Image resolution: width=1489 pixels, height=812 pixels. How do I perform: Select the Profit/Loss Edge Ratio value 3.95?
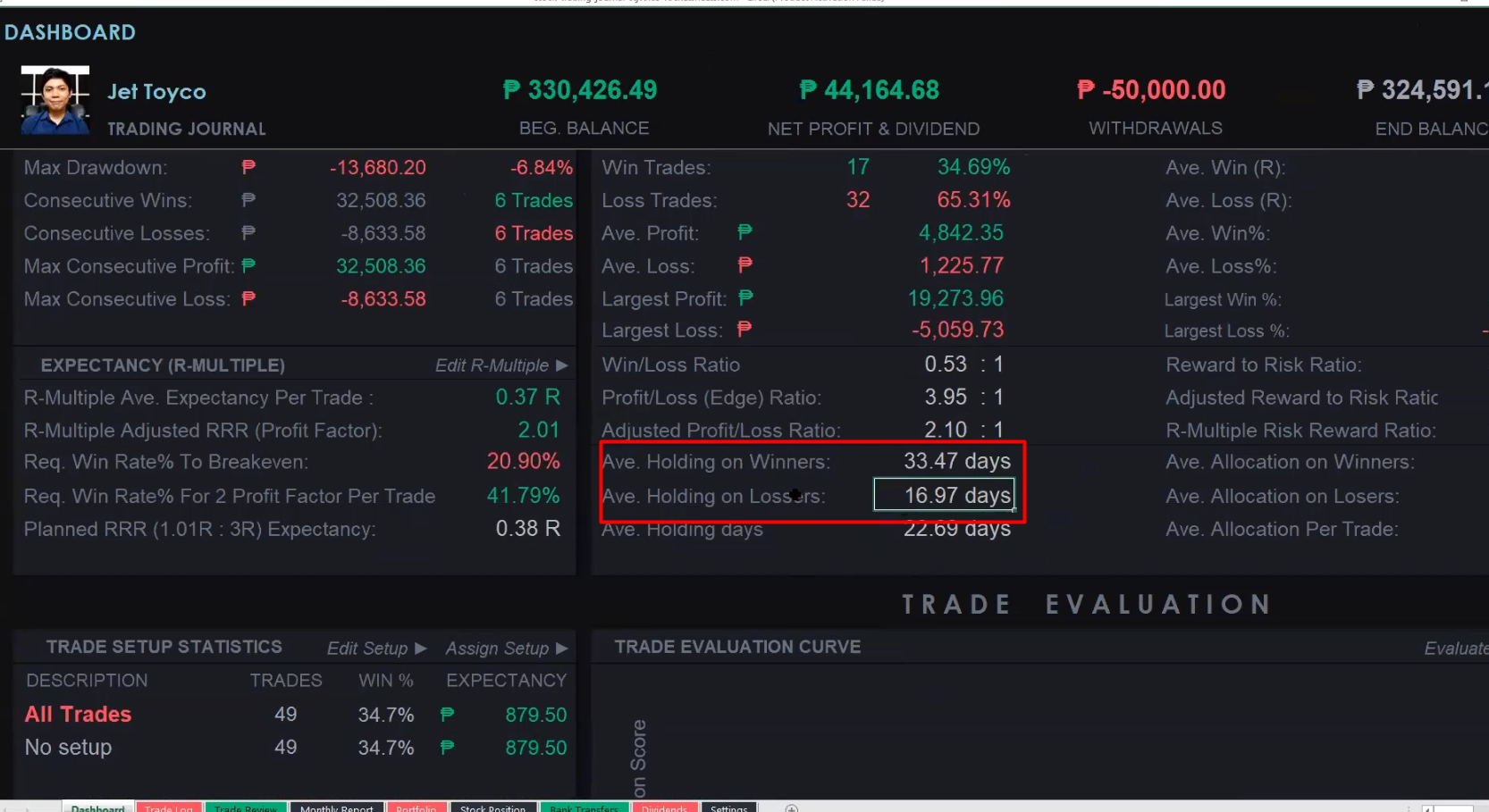click(946, 397)
